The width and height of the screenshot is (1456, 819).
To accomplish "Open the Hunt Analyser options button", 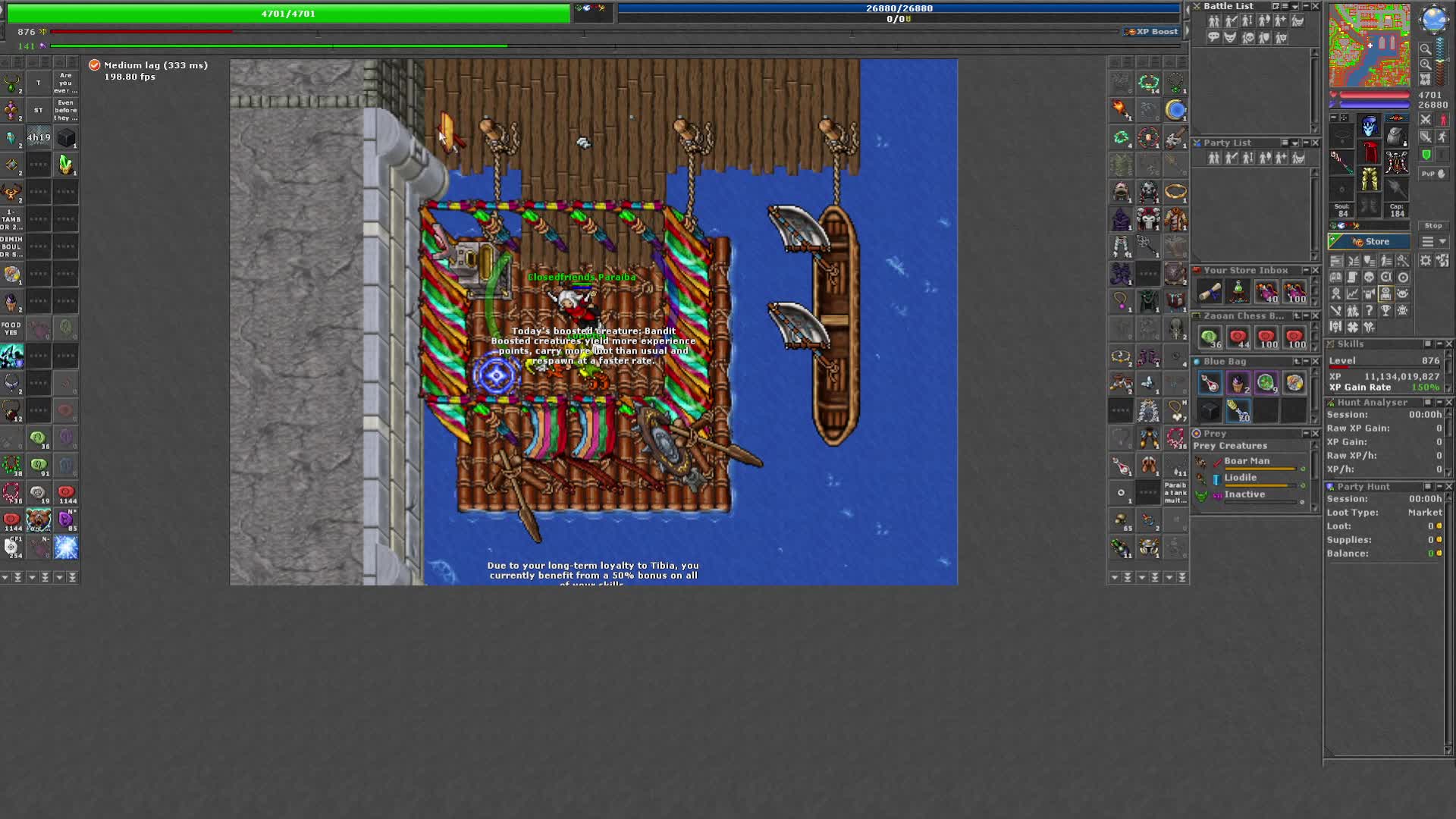I will point(1428,403).
